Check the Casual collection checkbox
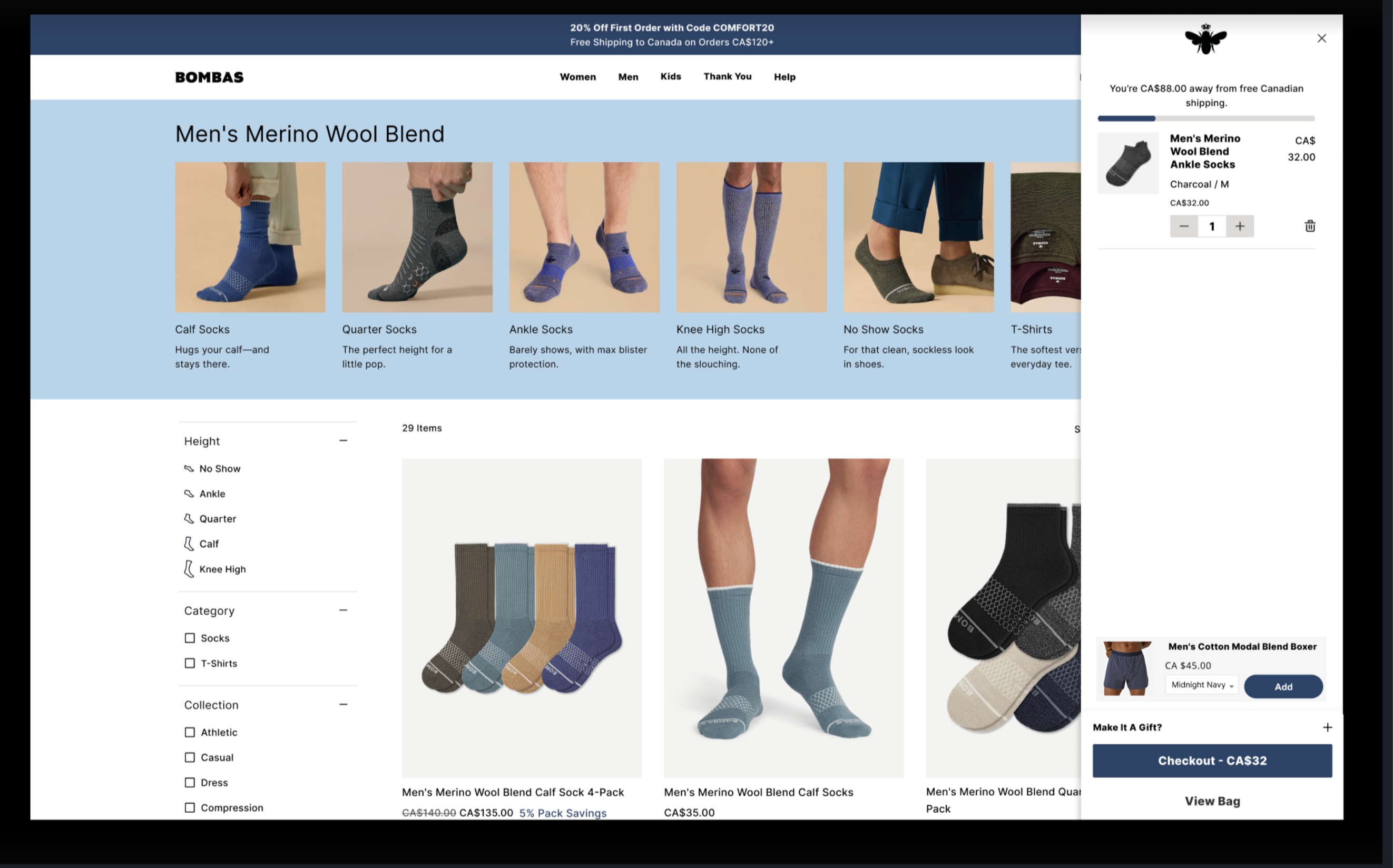 click(190, 758)
